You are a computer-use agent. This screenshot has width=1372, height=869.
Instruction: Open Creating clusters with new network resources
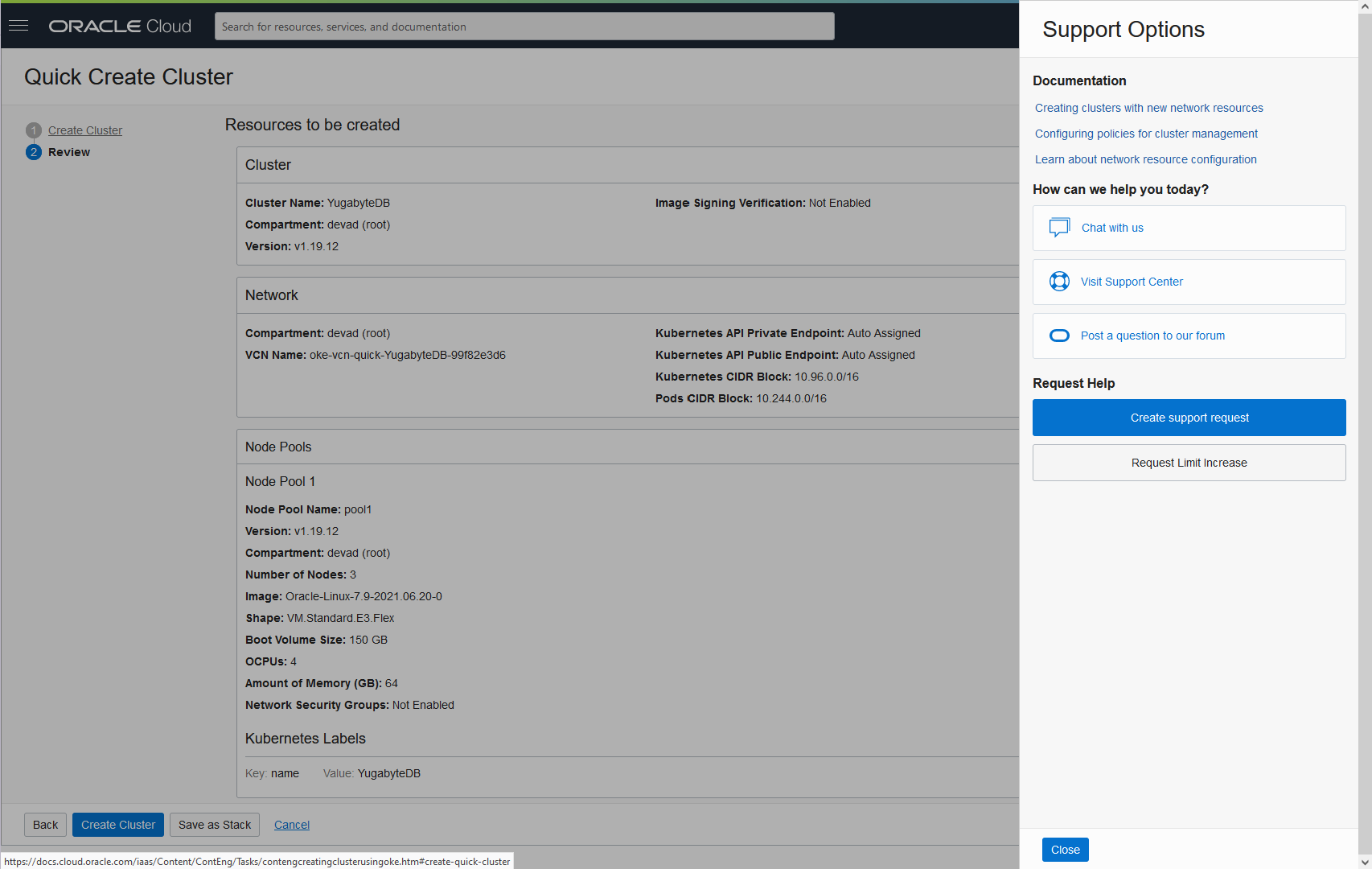(1148, 108)
